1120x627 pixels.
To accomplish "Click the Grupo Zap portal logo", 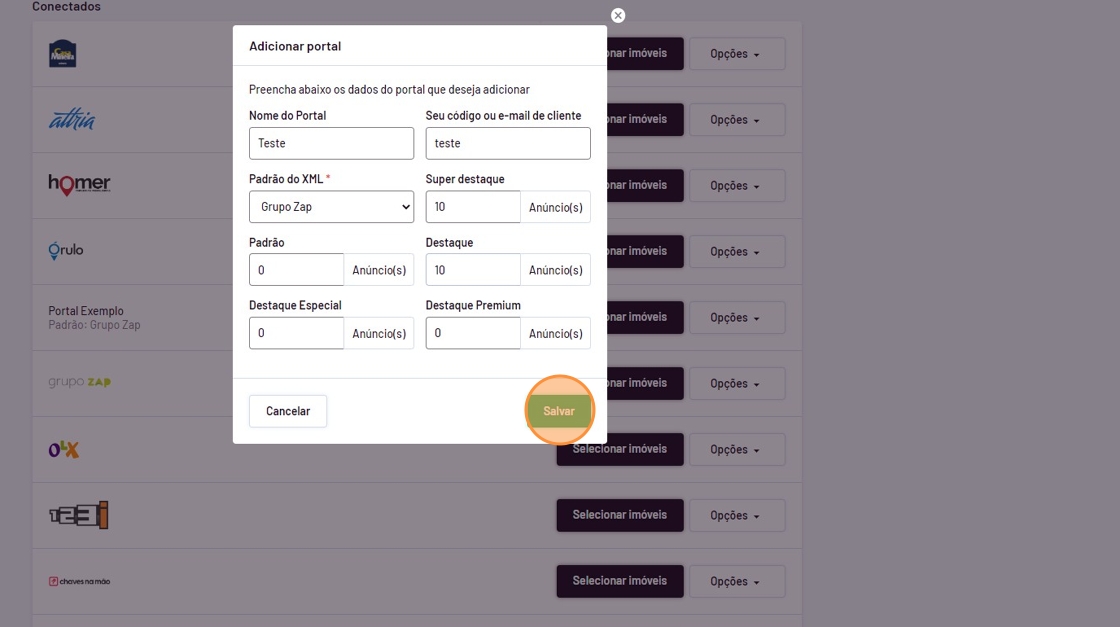I will (x=79, y=383).
